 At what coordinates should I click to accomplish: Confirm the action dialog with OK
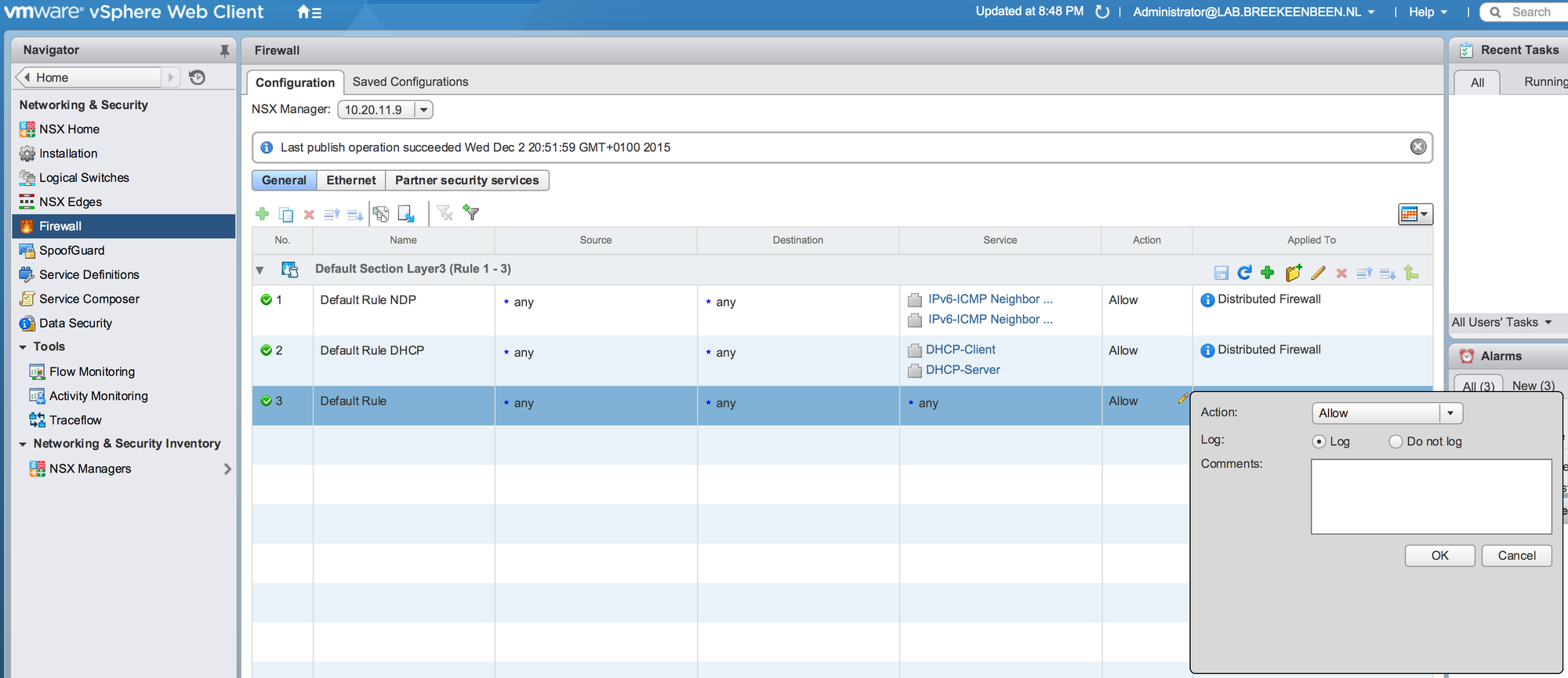tap(1440, 556)
